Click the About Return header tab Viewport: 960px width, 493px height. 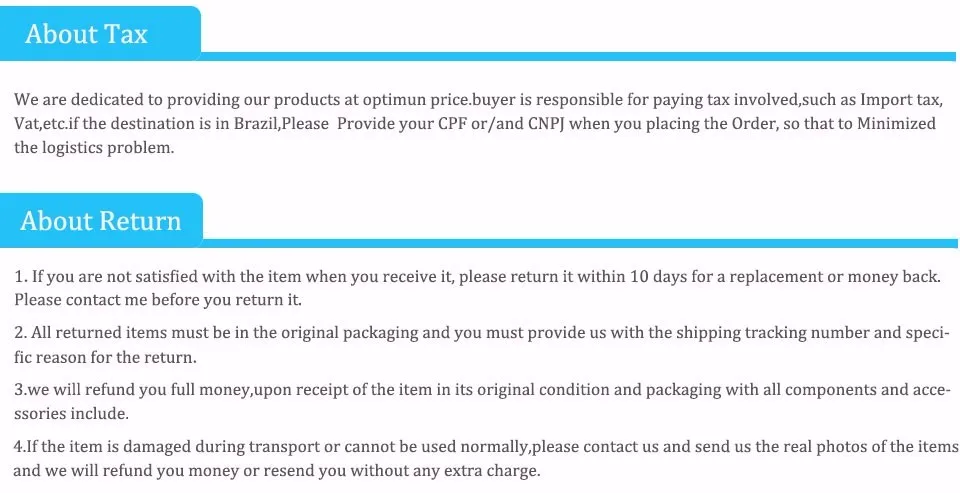tap(101, 220)
